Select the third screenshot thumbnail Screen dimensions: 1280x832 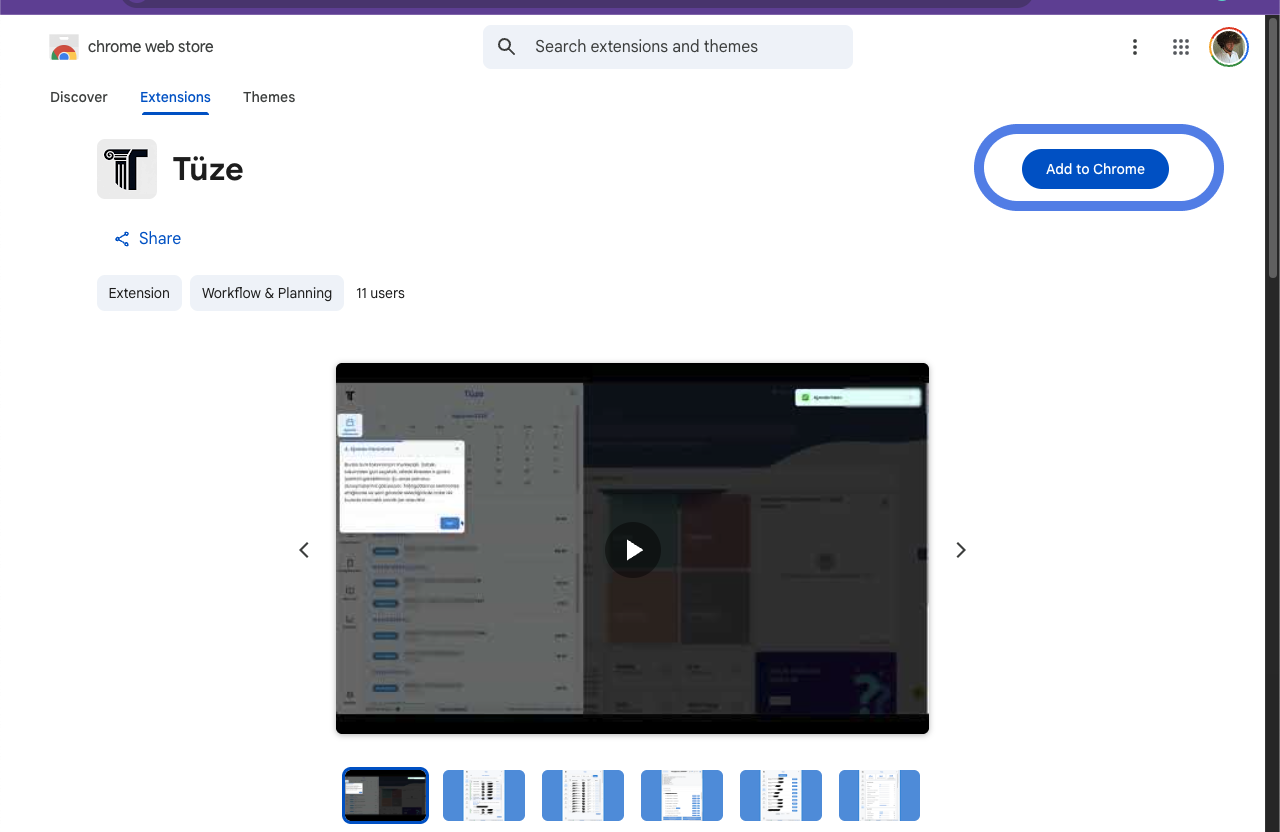(583, 795)
